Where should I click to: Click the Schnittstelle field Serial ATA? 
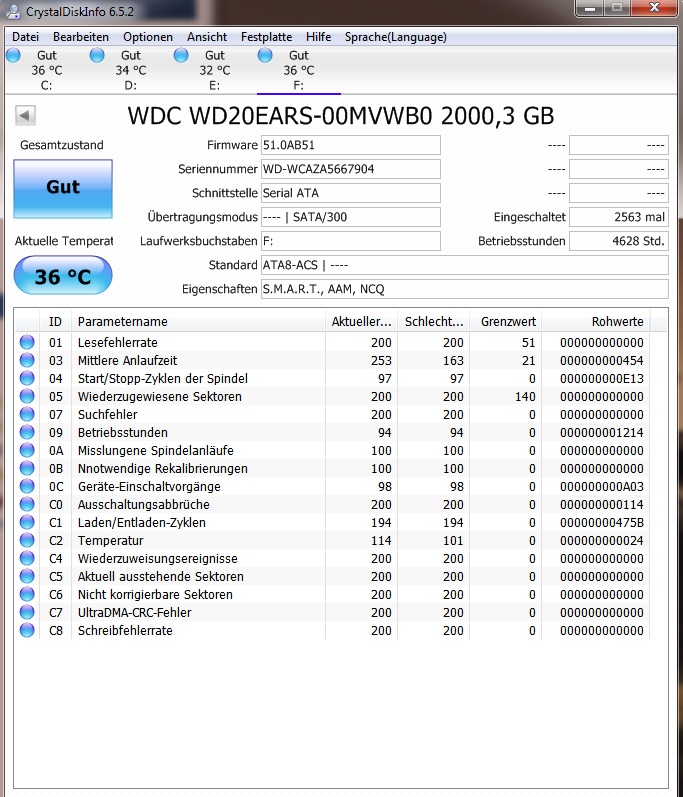pyautogui.click(x=351, y=193)
